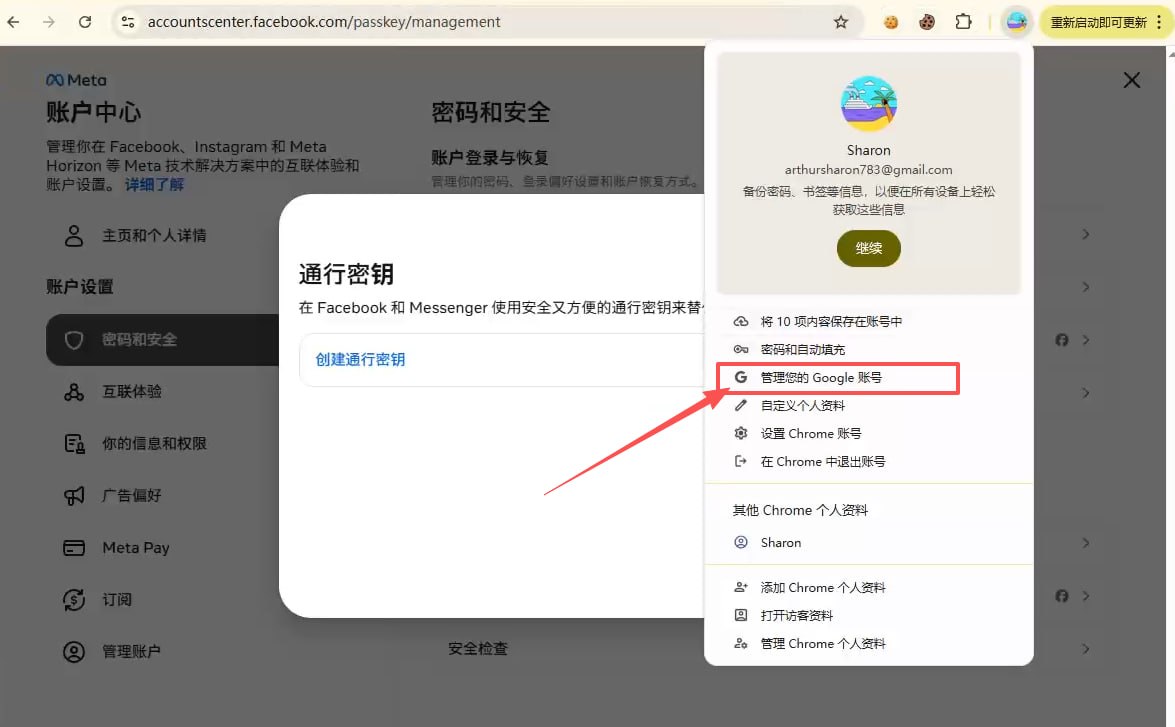Click the browser back arrow
Viewport: 1175px width, 727px height.
(x=14, y=22)
